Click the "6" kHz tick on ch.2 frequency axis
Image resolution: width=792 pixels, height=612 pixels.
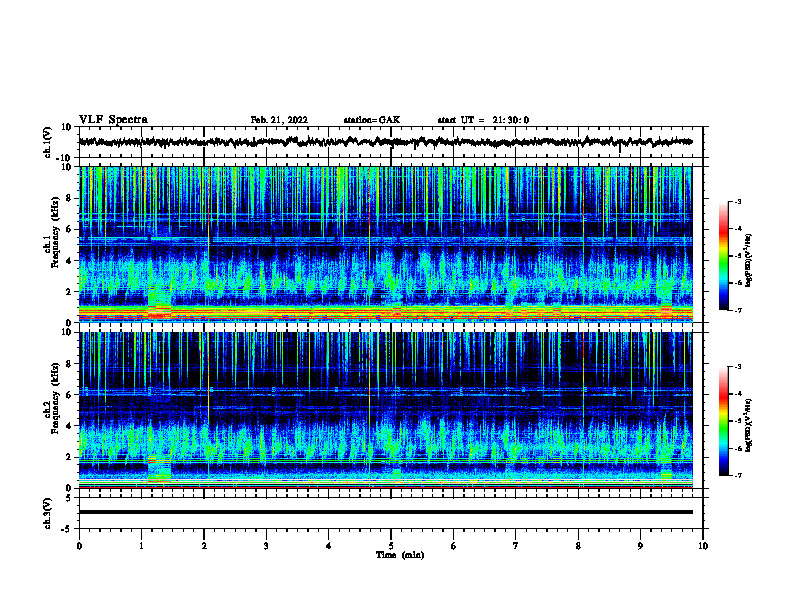(69, 395)
